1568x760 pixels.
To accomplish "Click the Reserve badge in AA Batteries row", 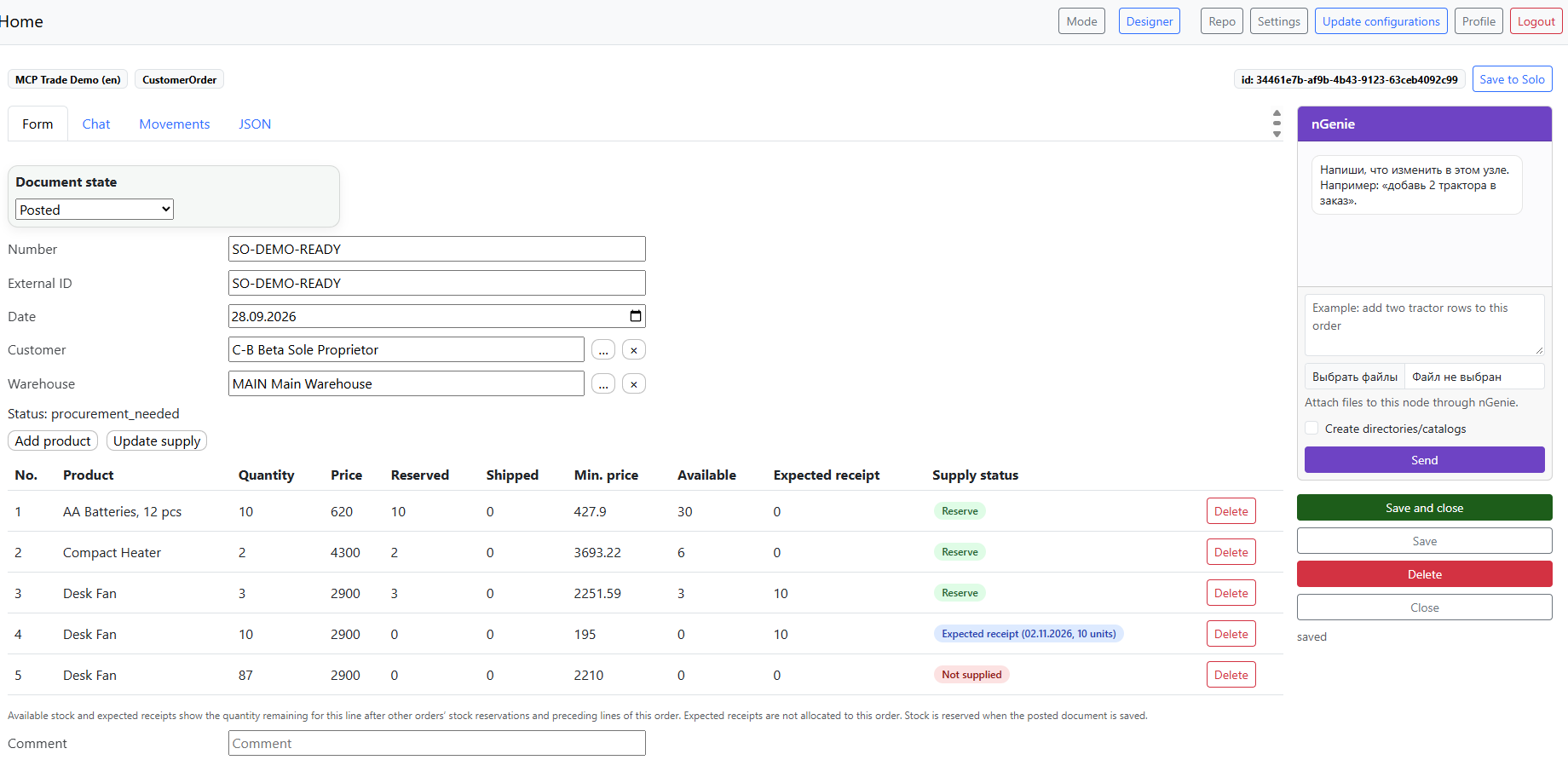I will tap(960, 511).
